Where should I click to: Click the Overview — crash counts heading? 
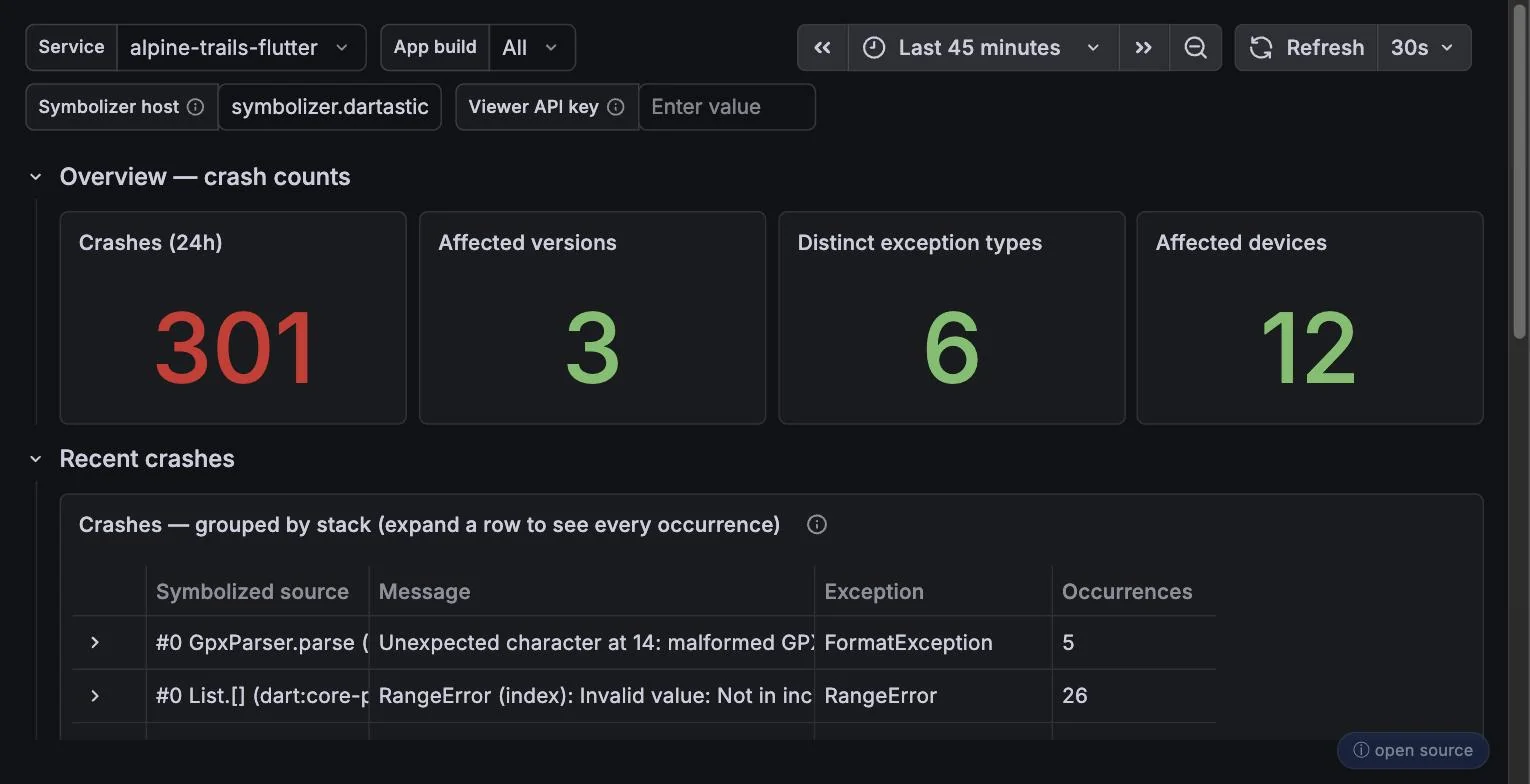pos(205,177)
